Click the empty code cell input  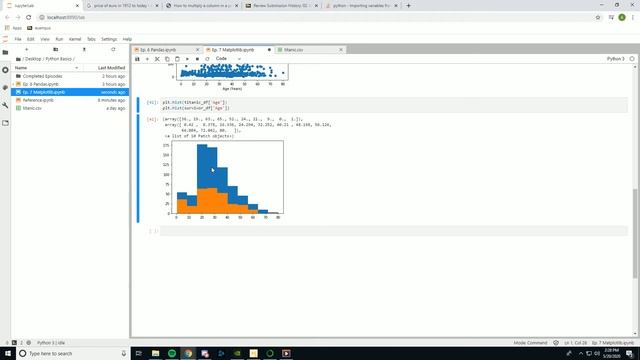pyautogui.click(x=393, y=231)
